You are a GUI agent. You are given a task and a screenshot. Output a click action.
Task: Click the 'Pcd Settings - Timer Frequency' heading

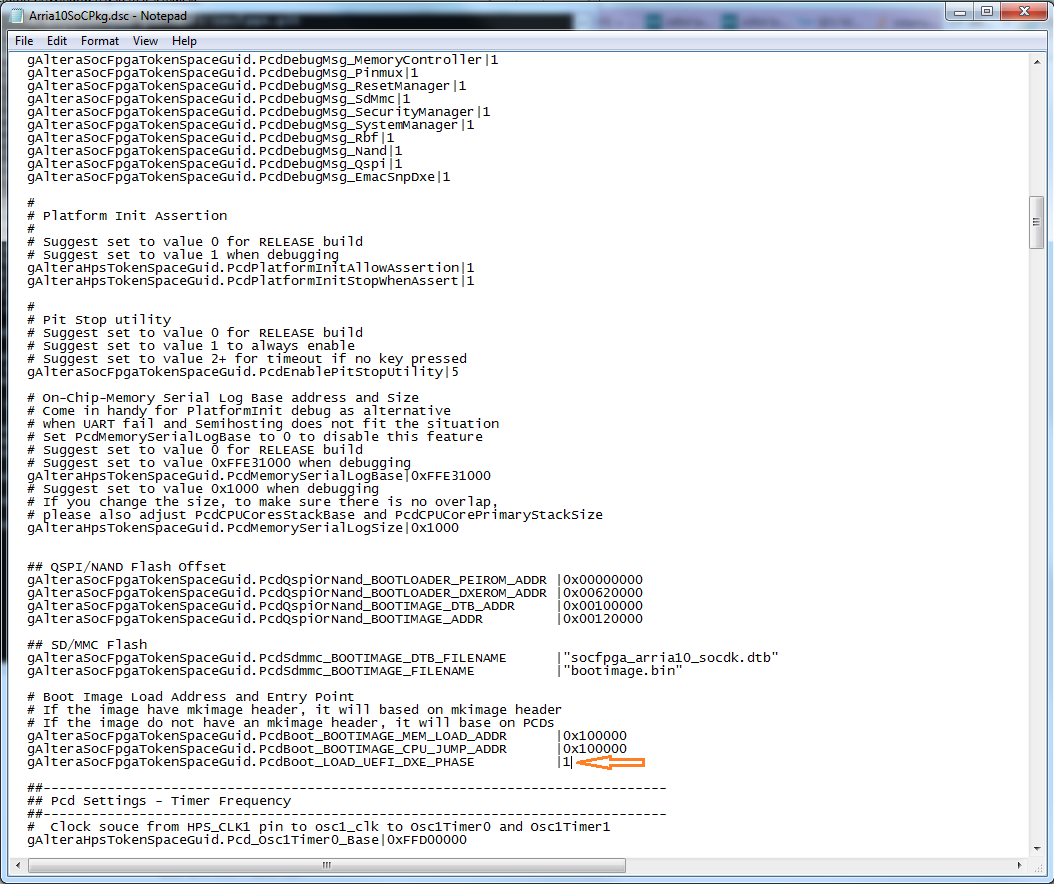159,801
